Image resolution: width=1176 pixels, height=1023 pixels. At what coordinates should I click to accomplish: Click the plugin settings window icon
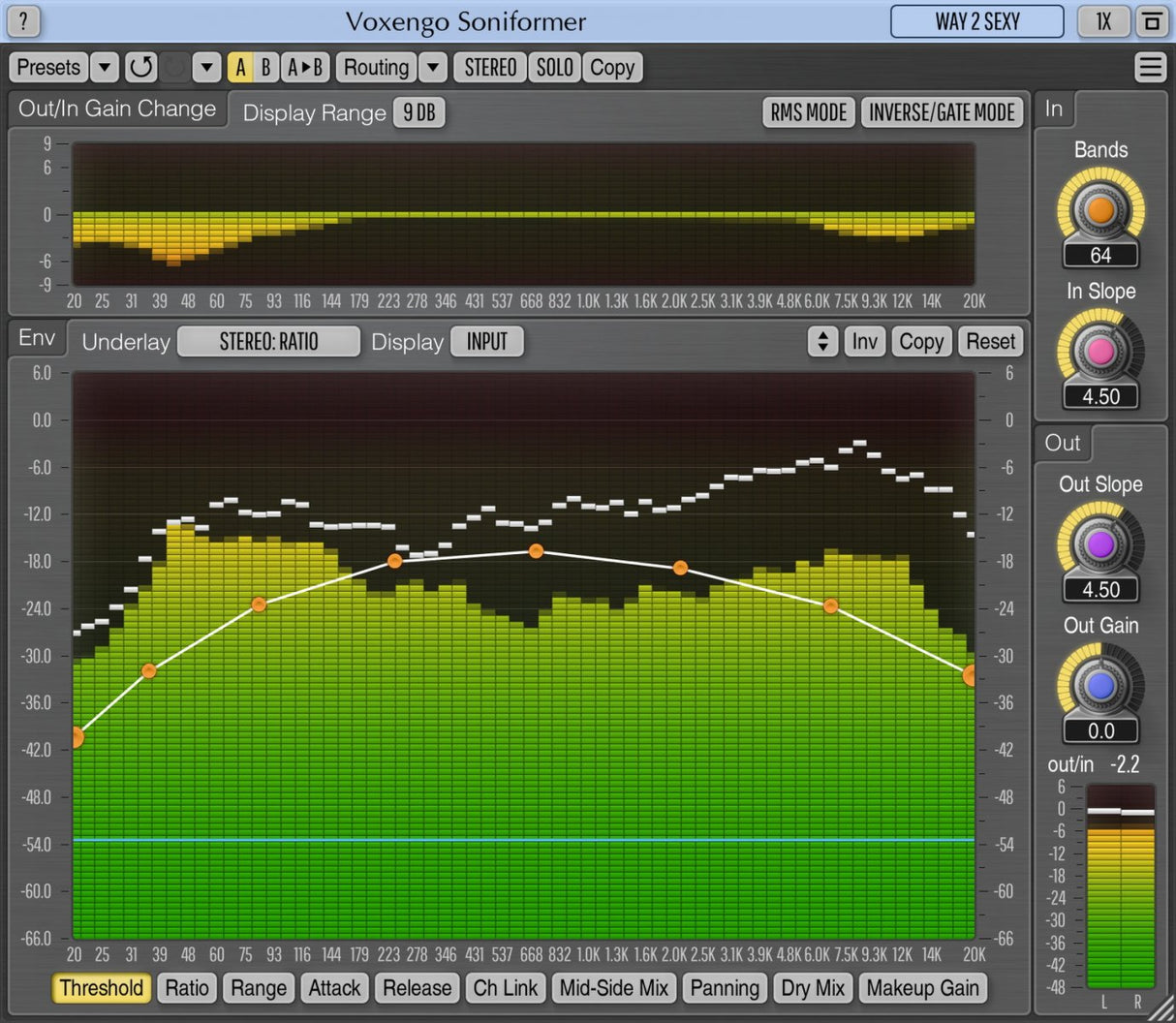click(1152, 21)
